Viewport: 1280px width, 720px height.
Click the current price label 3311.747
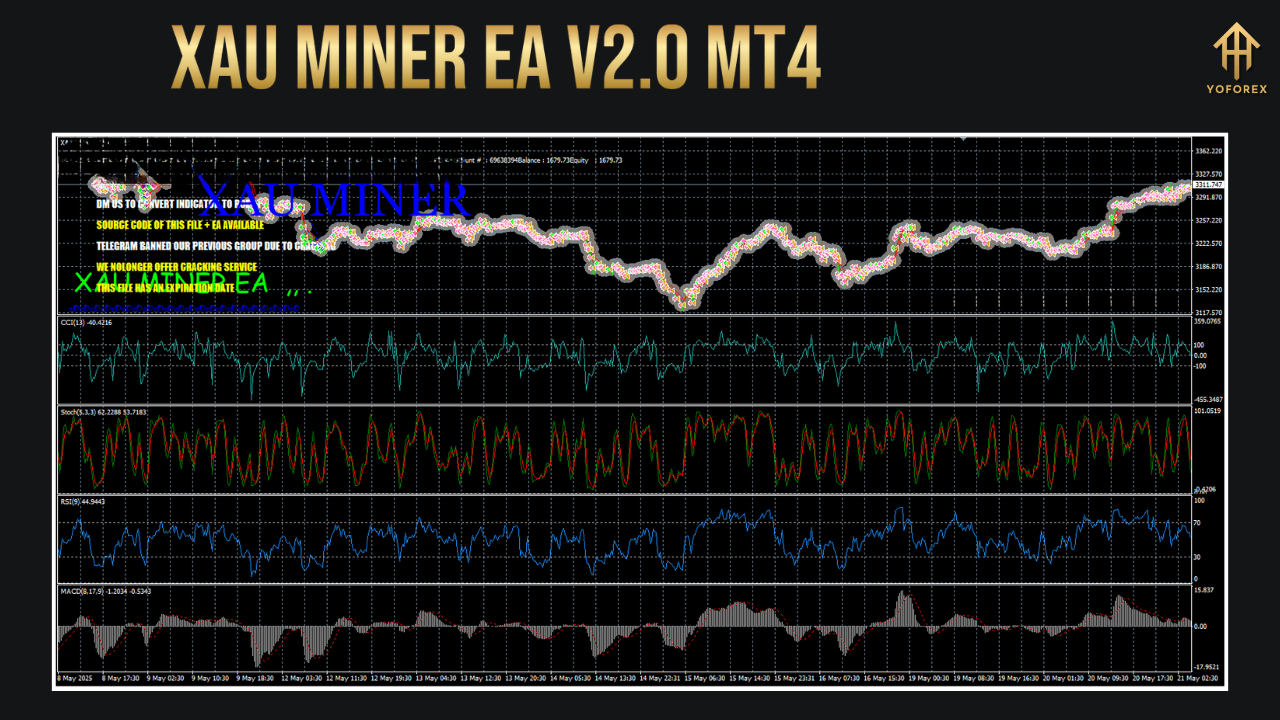point(1208,185)
